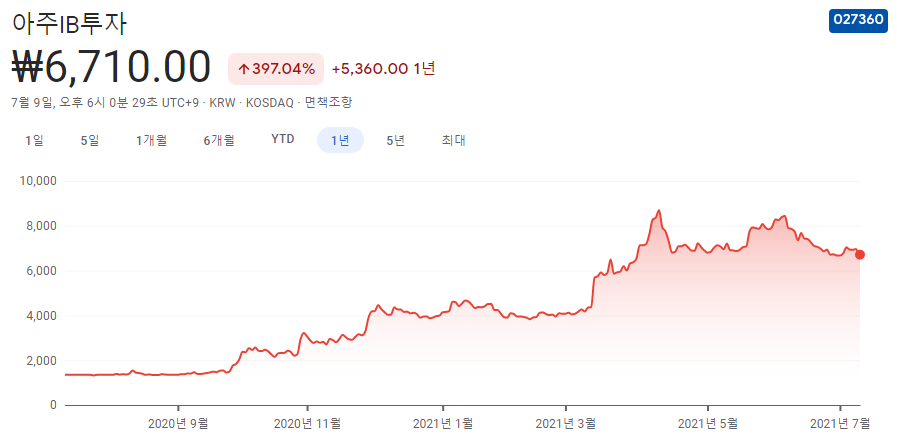Click the 2021년 3월 axis label
The width and height of the screenshot is (897, 444).
point(566,424)
